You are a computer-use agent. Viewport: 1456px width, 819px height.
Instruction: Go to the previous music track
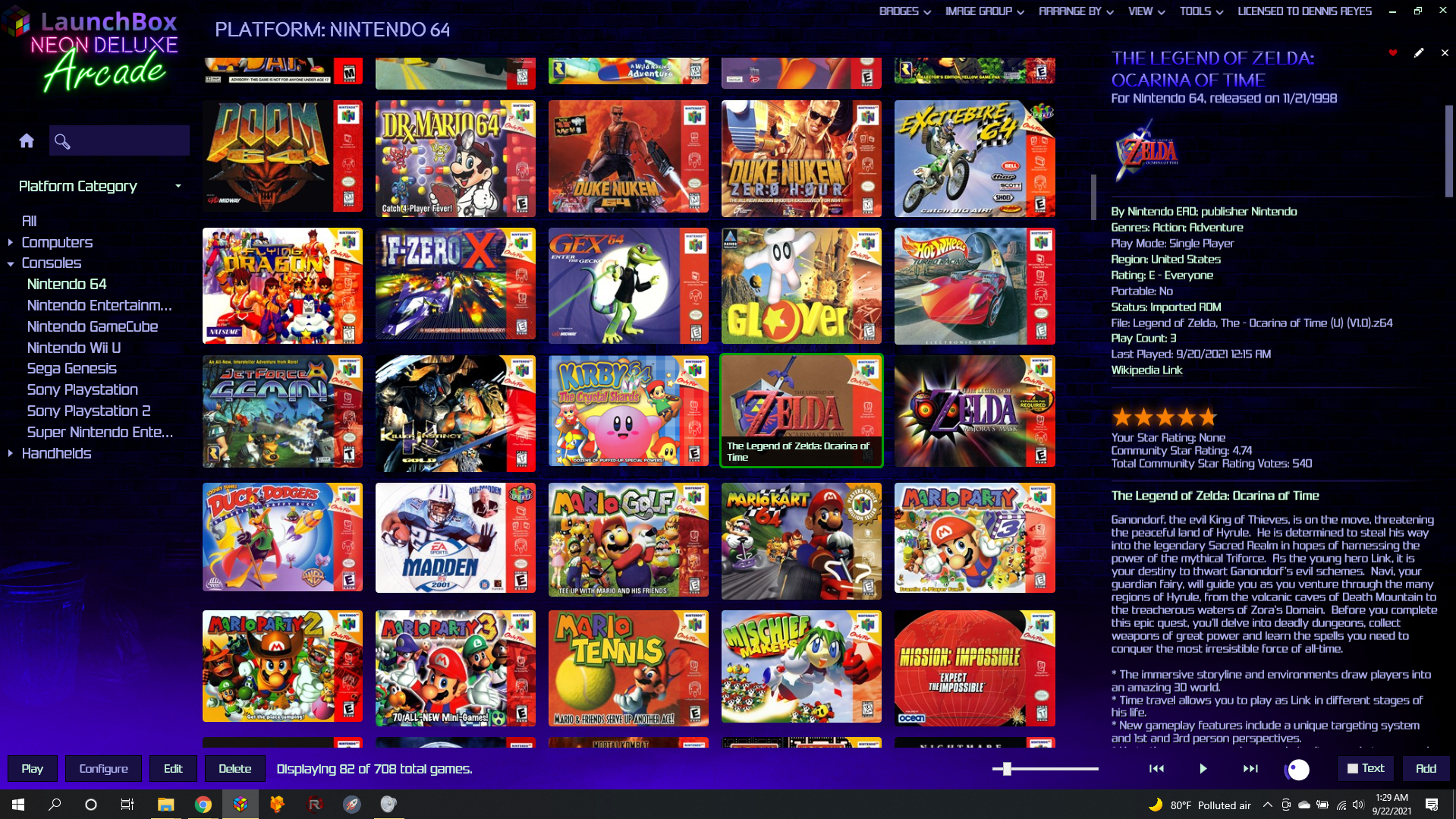tap(1156, 769)
